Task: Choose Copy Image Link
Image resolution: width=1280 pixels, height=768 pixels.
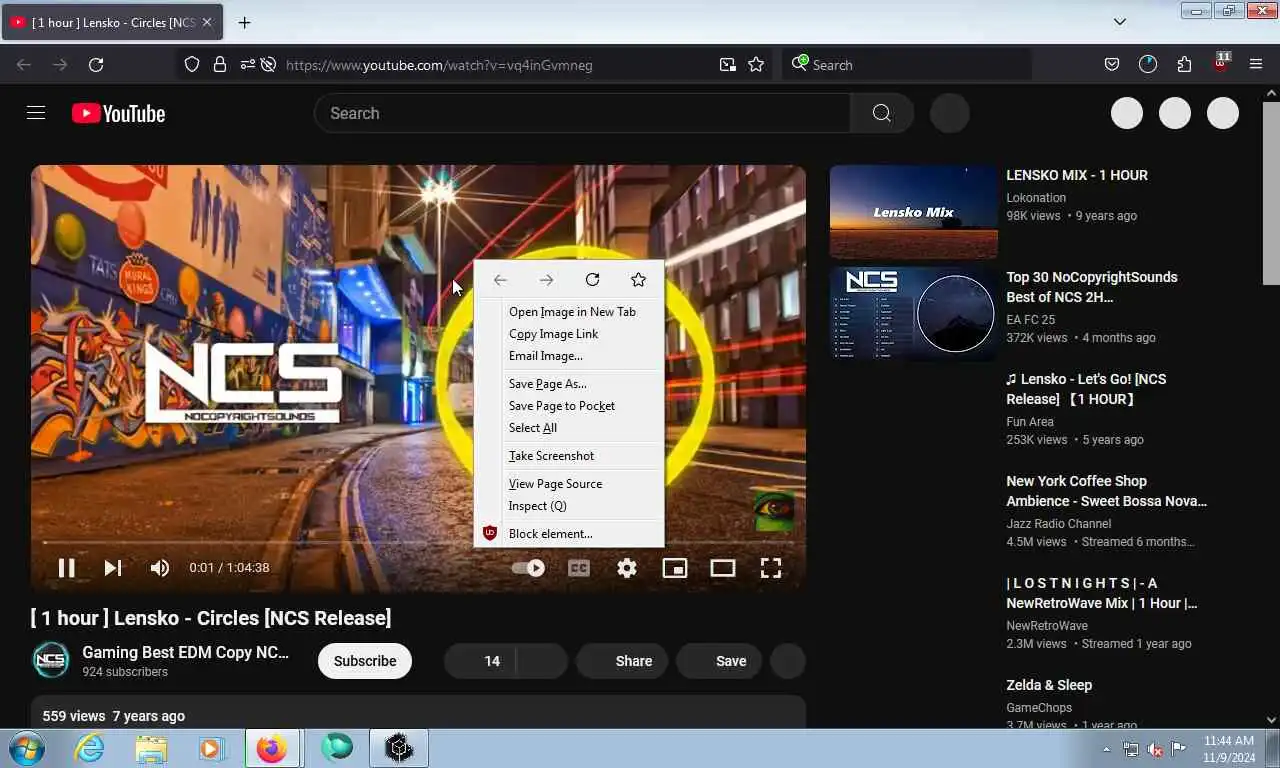Action: pyautogui.click(x=568, y=334)
